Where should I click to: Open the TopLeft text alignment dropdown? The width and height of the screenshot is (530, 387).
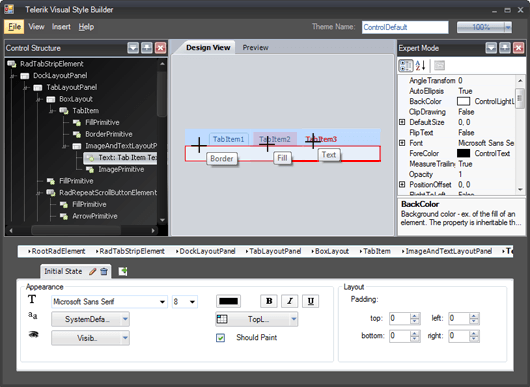(257, 319)
